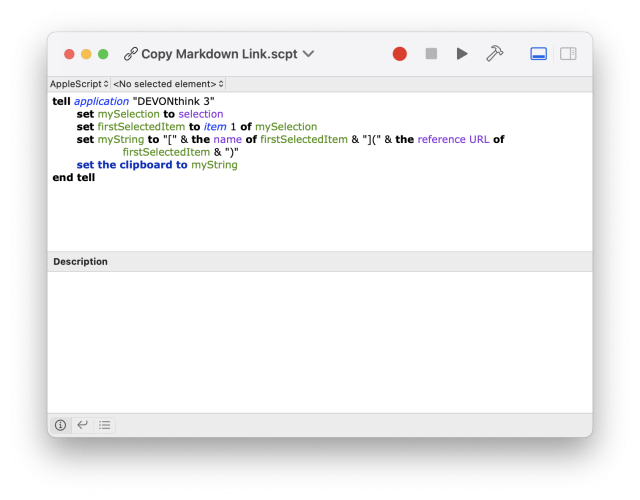Toggle the side pane view
640x500 pixels.
coord(568,54)
